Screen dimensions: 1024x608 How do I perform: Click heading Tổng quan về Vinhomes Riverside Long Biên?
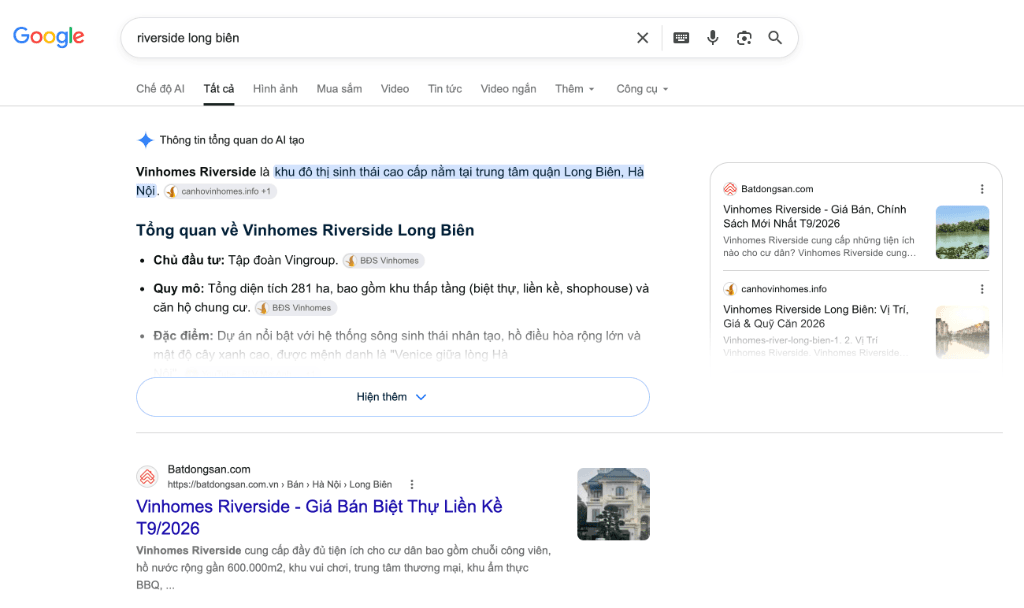point(305,231)
